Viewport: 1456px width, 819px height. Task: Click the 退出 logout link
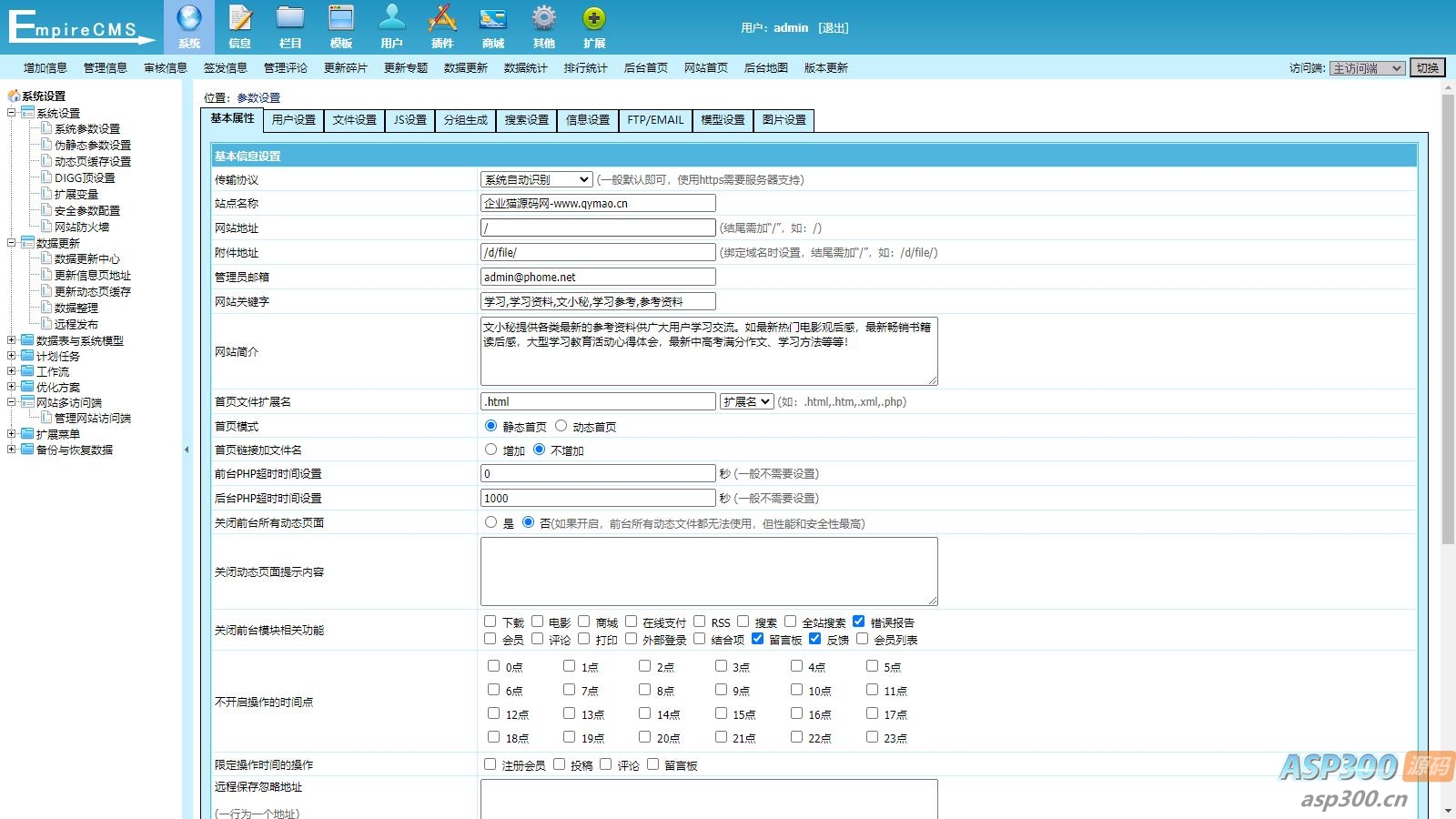tap(833, 28)
